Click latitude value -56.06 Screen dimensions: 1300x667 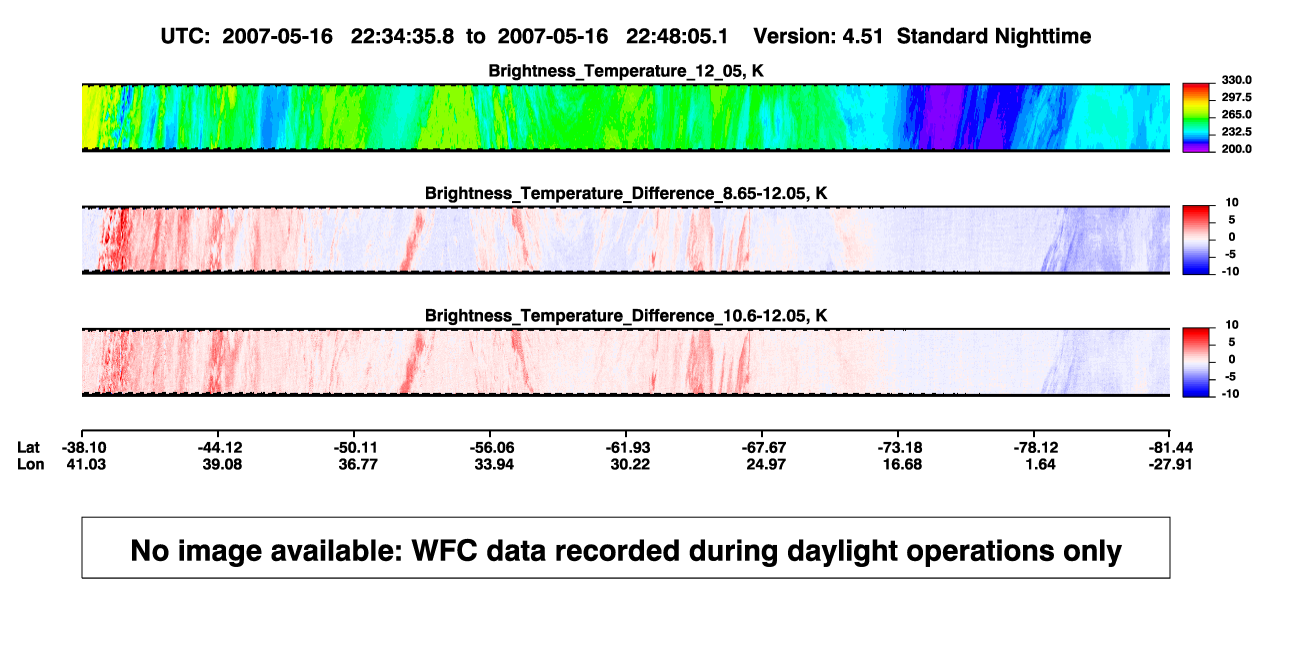[494, 447]
